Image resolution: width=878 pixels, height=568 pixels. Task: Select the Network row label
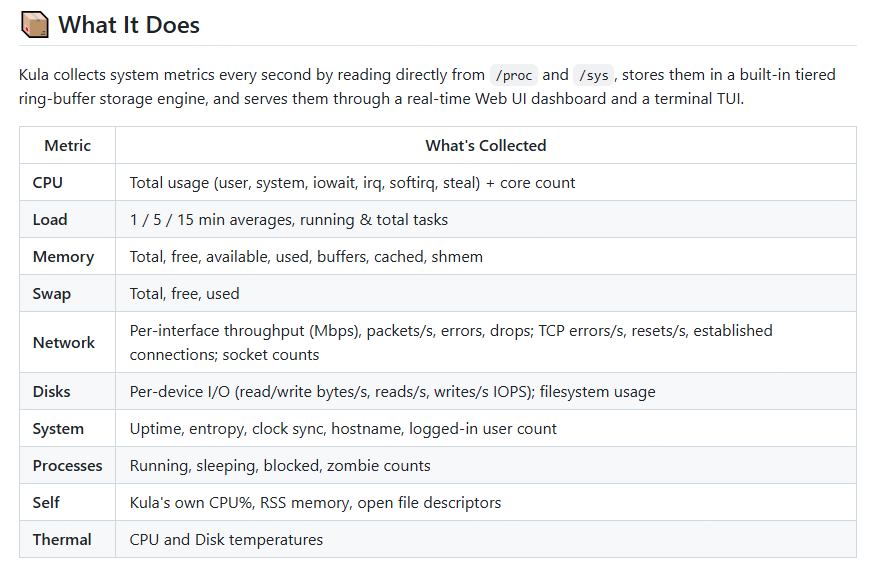pos(64,342)
